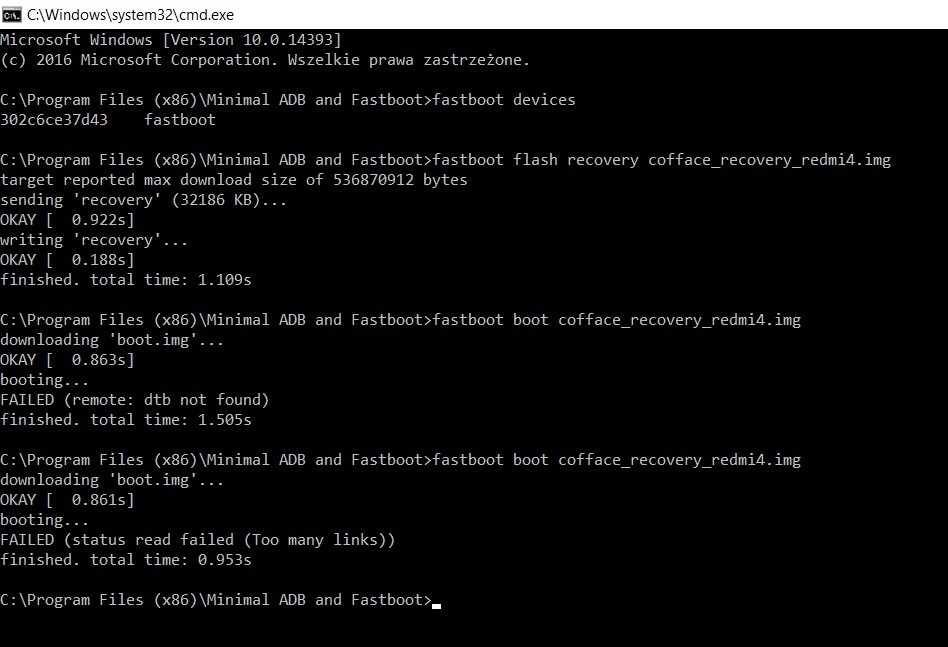Click the "OKAY [ 0.188s]" status line
The height and width of the screenshot is (647, 948).
tap(67, 260)
